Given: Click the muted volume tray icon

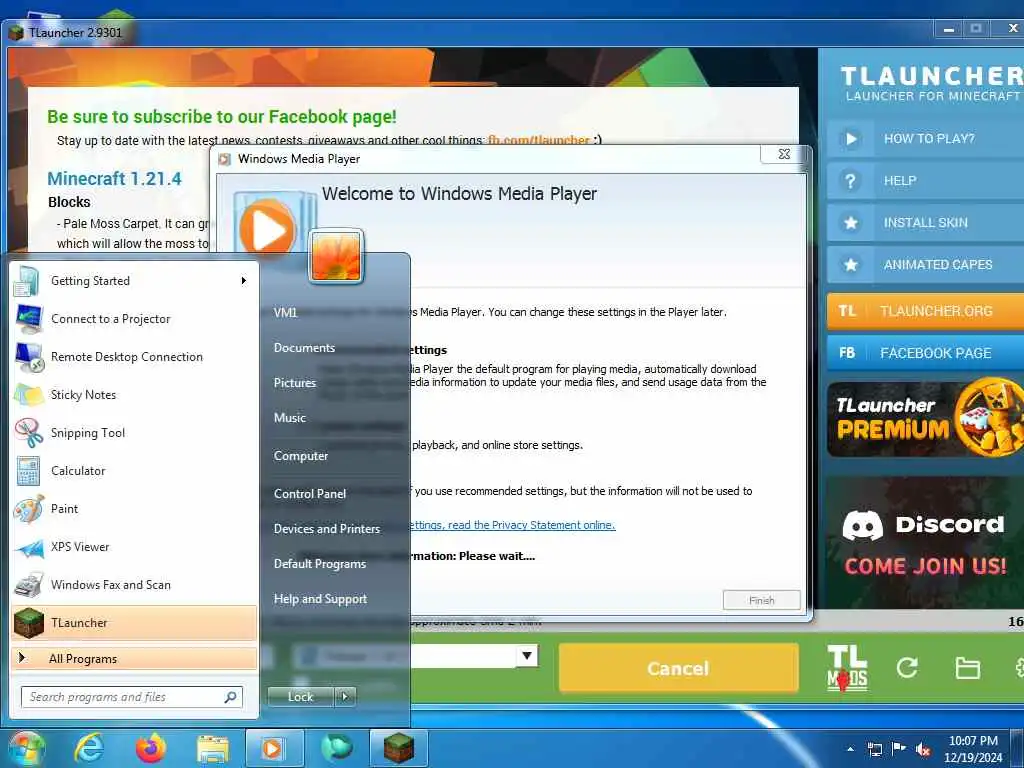Looking at the screenshot, I should [x=923, y=749].
